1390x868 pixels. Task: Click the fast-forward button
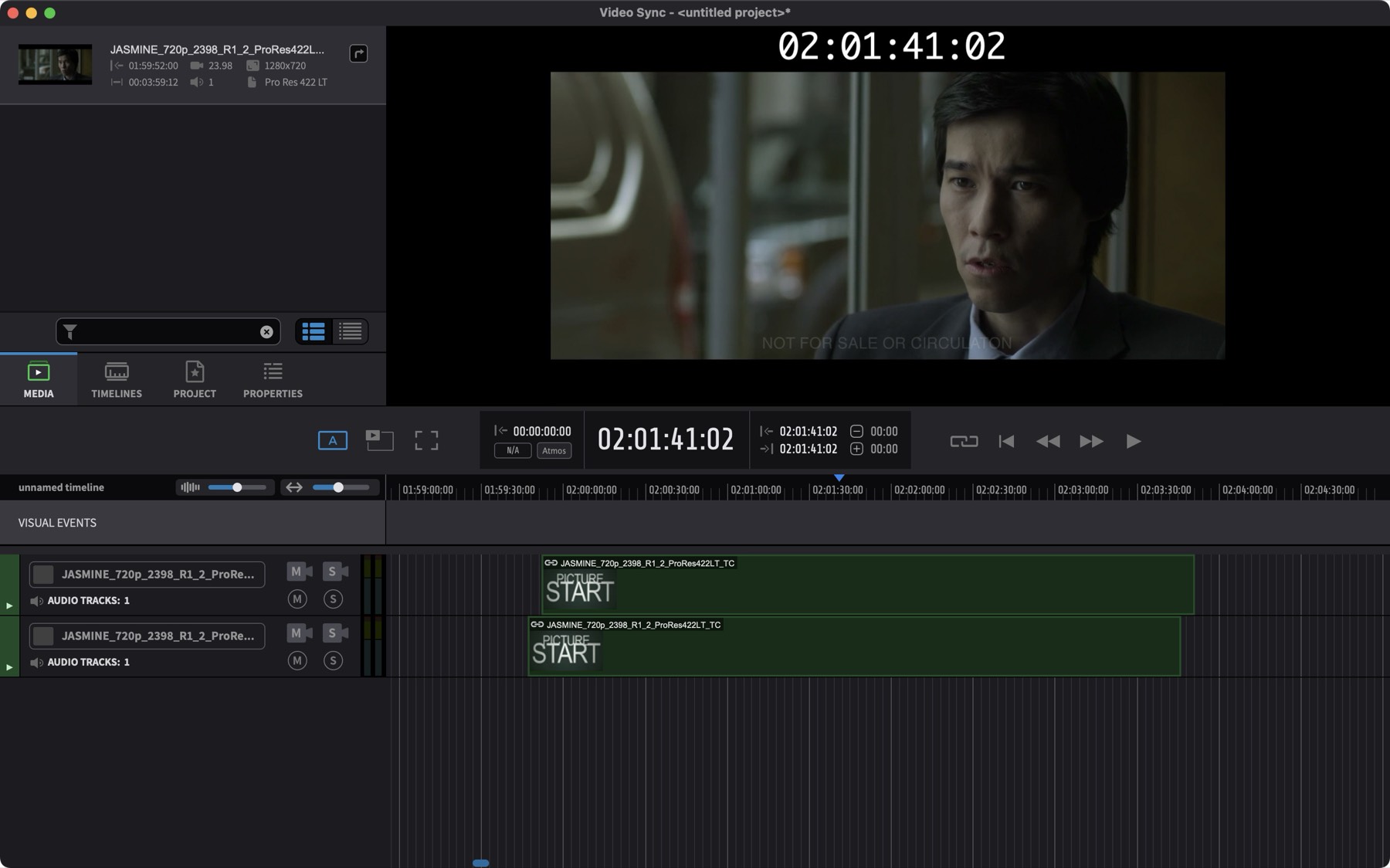[1091, 441]
